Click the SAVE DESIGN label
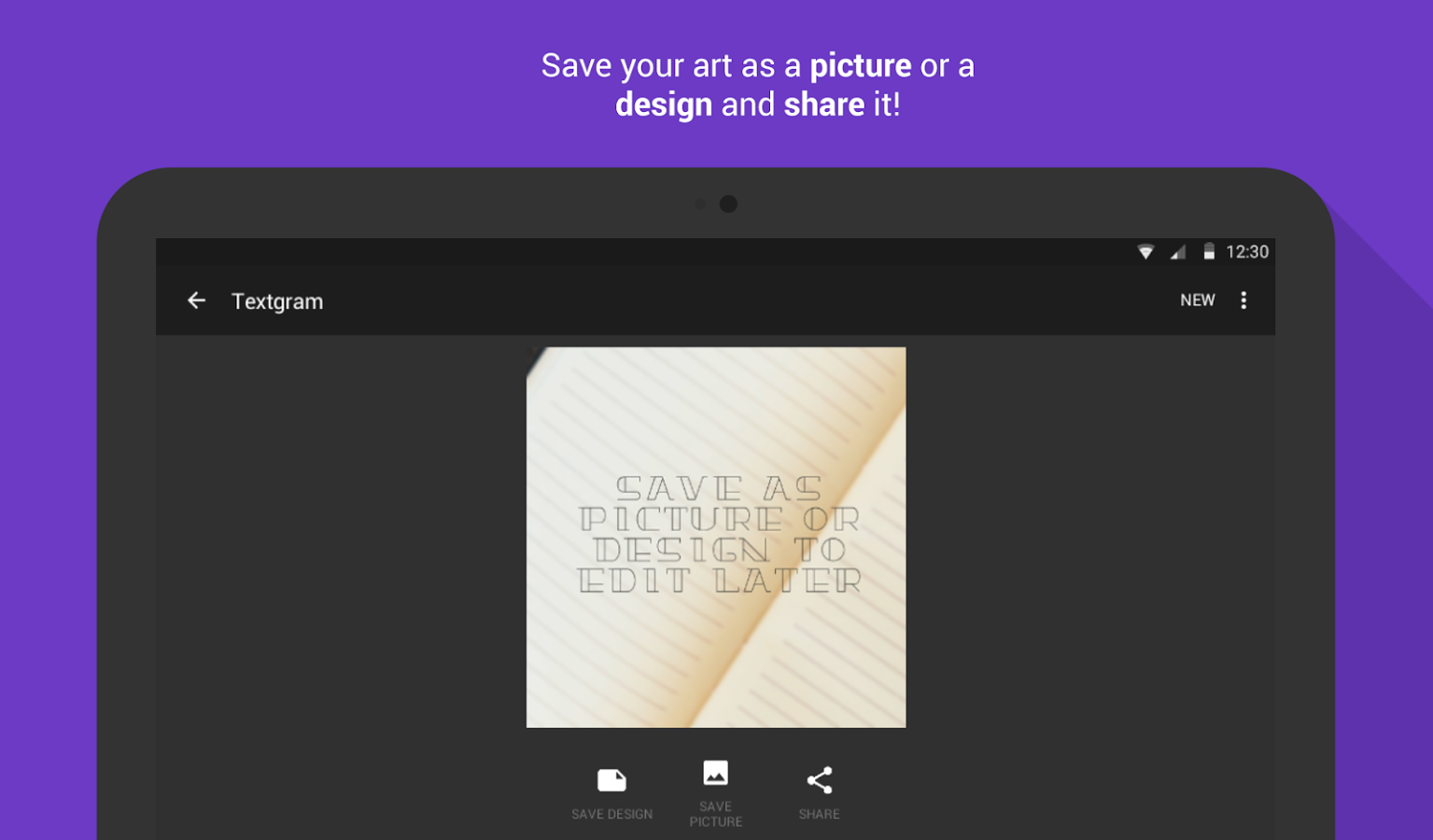Screen dimensions: 1433x840 (612, 814)
